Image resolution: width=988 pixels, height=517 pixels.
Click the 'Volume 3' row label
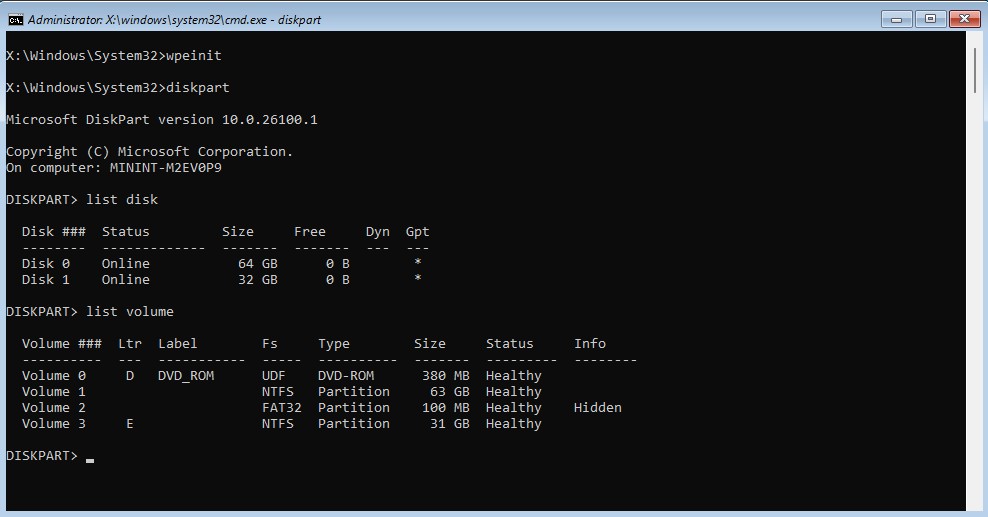[54, 424]
